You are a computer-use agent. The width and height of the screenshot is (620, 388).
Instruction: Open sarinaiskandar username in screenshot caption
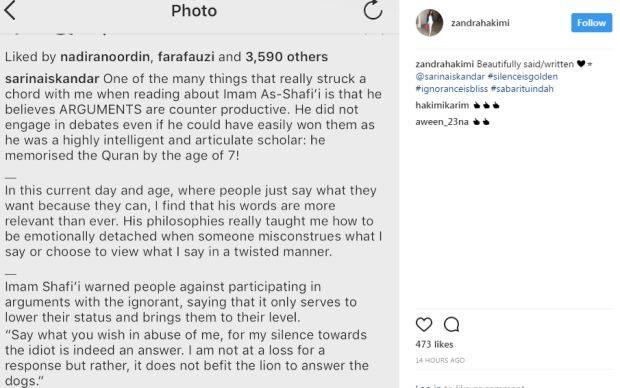click(52, 79)
